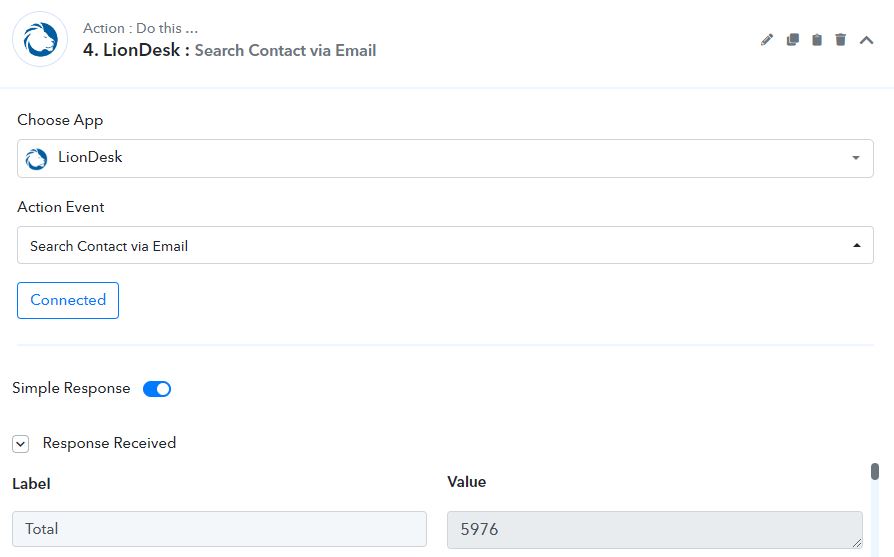Click the response list scrollbar thumb

[x=875, y=471]
